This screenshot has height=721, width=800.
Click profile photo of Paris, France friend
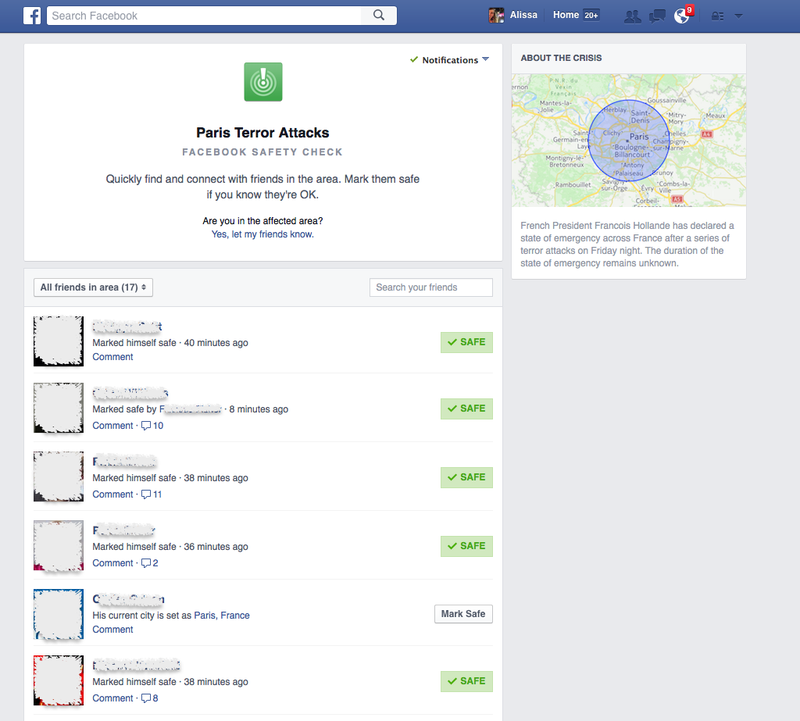tap(59, 614)
